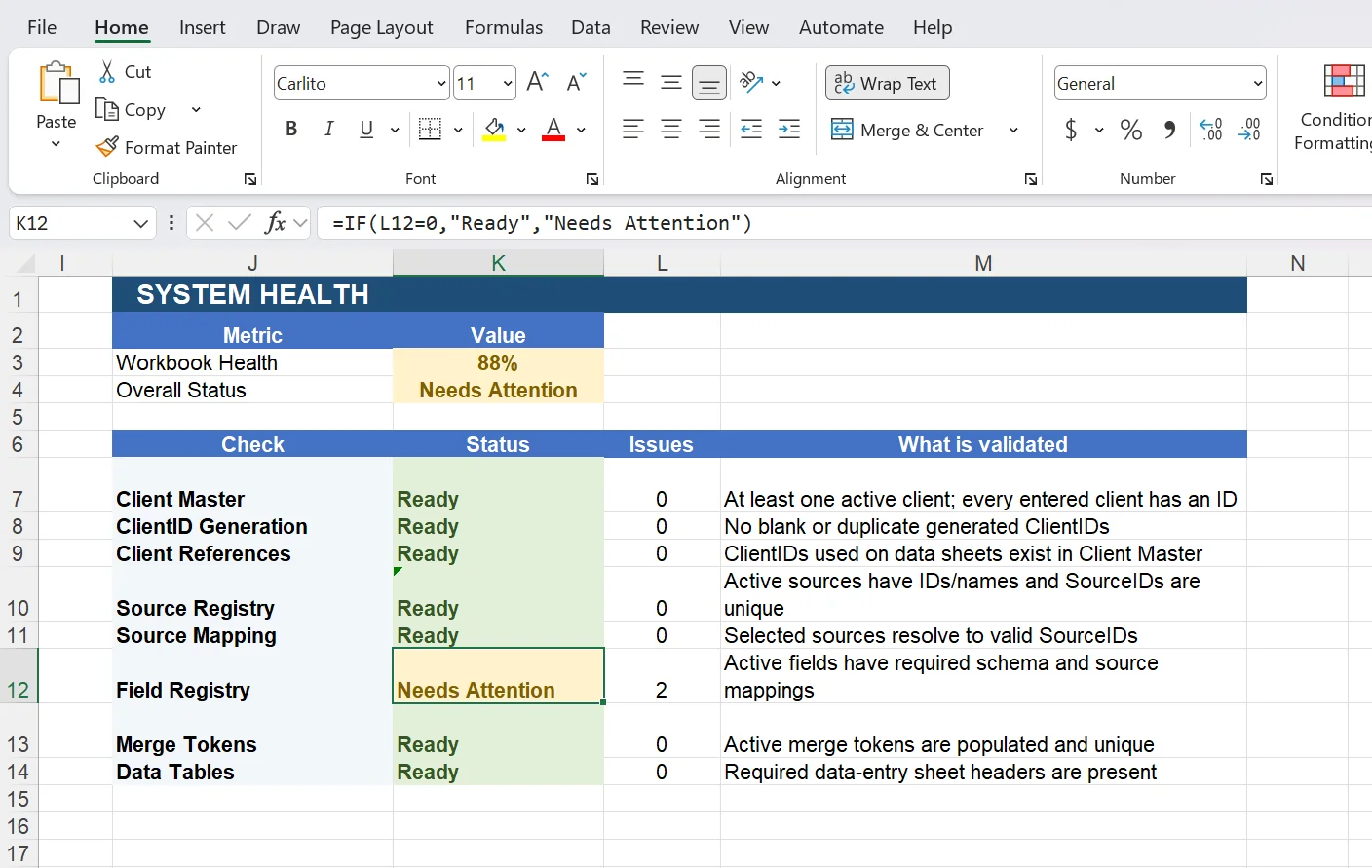Click the Format Painter brush icon
The height and width of the screenshot is (868, 1372).
click(x=107, y=147)
